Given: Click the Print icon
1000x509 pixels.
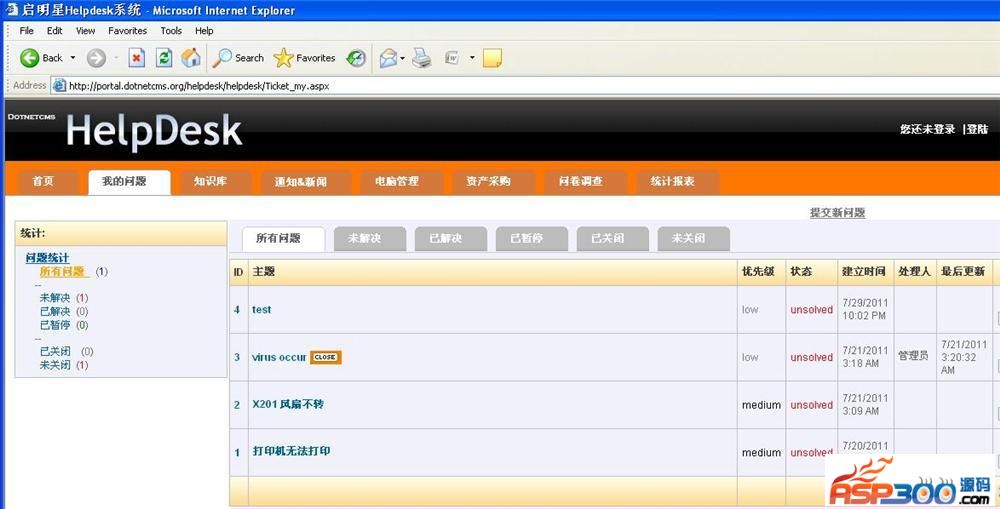Looking at the screenshot, I should pos(422,58).
